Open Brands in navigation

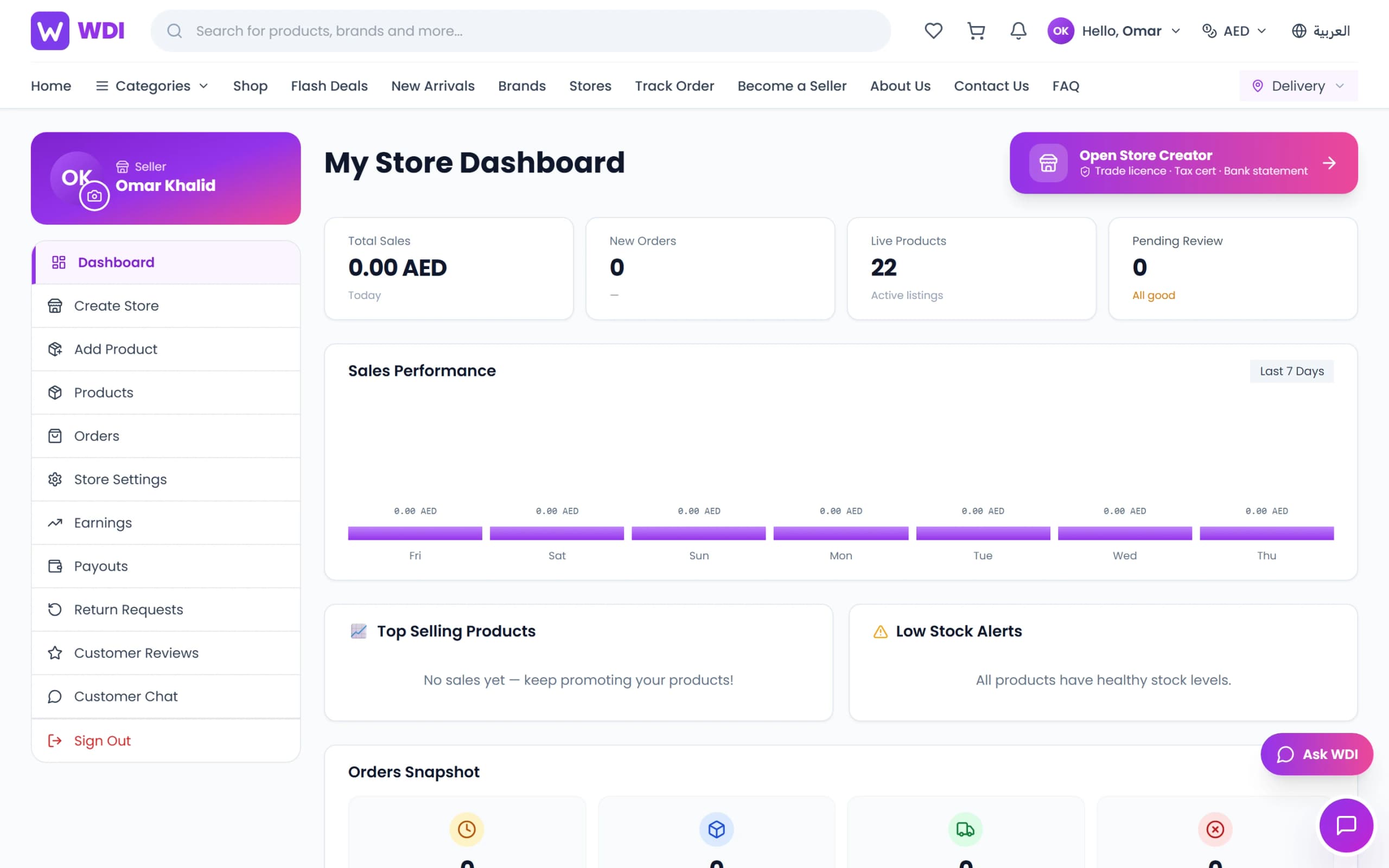tap(522, 86)
